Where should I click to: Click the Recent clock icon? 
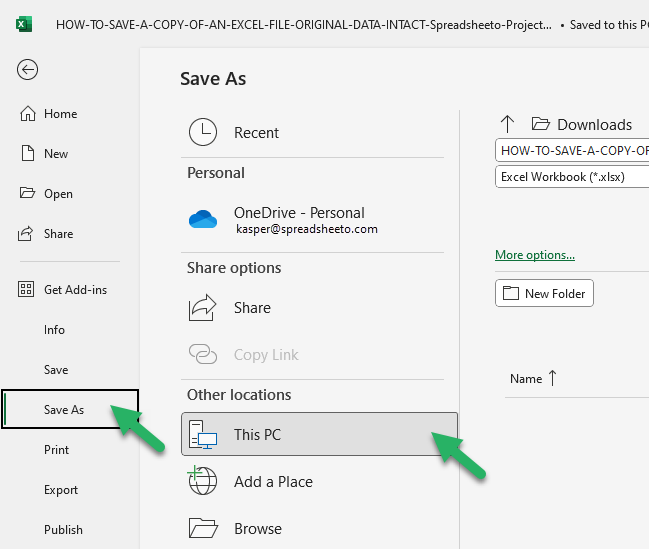click(x=203, y=132)
